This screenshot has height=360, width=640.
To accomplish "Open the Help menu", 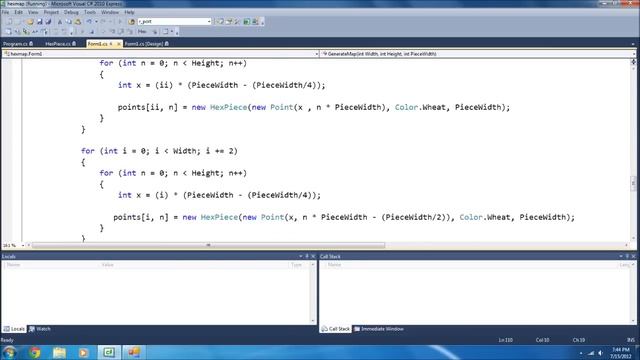I will pos(129,12).
